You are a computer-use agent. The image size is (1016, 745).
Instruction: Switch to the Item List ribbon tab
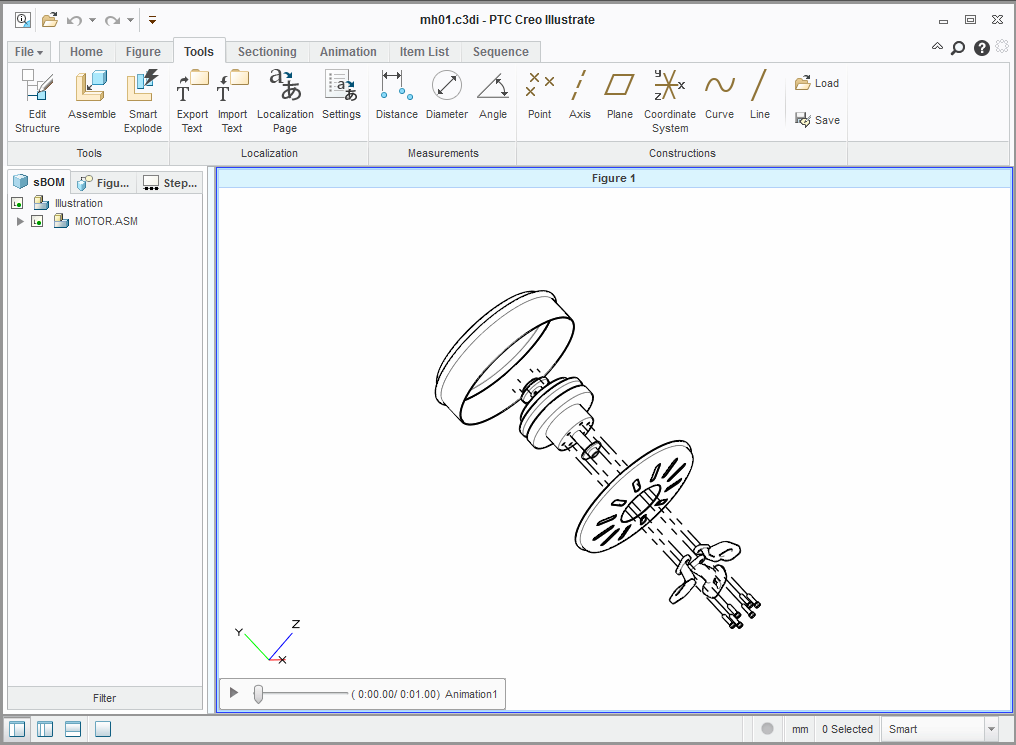(x=424, y=52)
